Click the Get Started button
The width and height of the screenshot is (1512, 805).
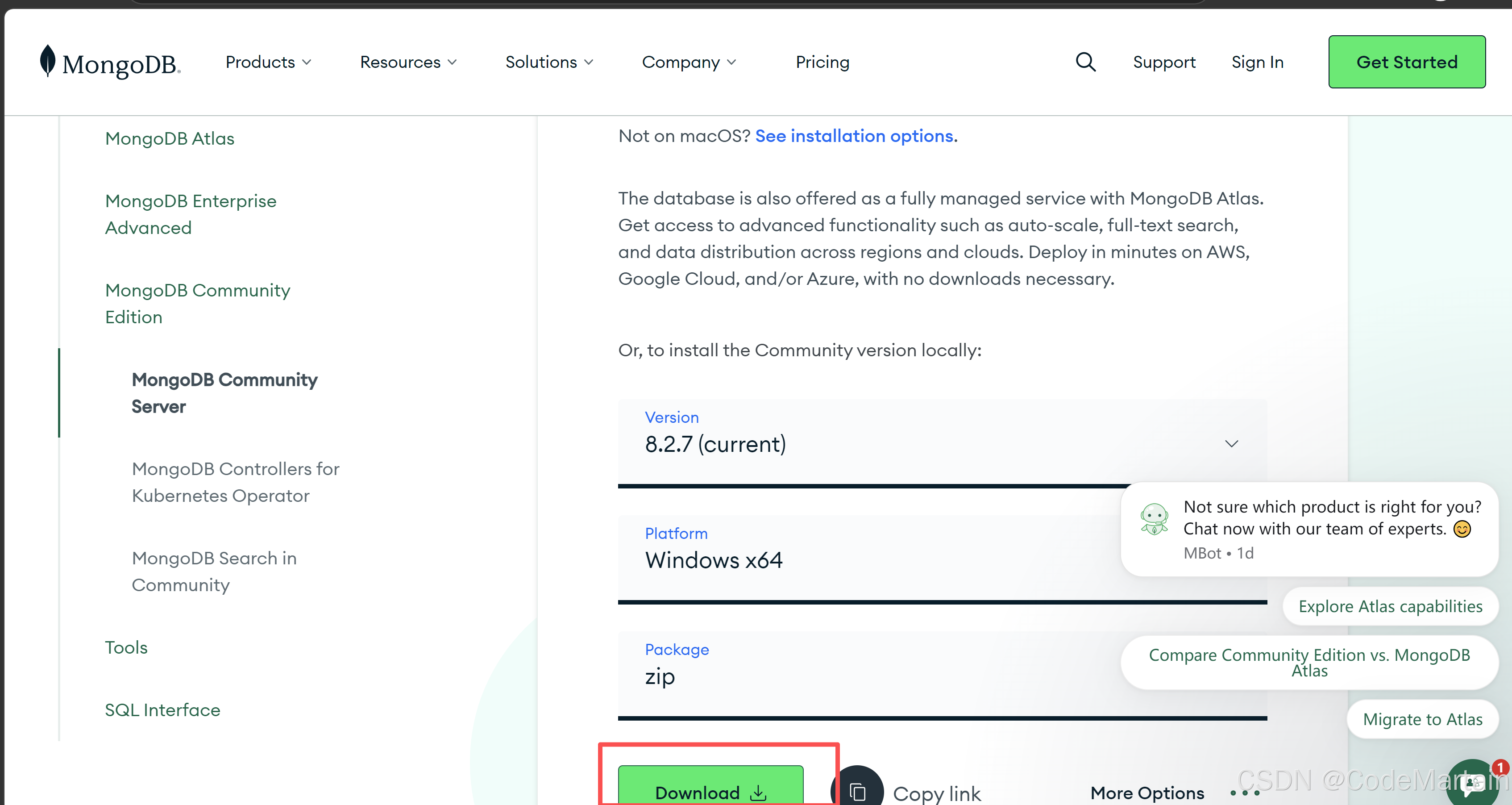(x=1406, y=62)
